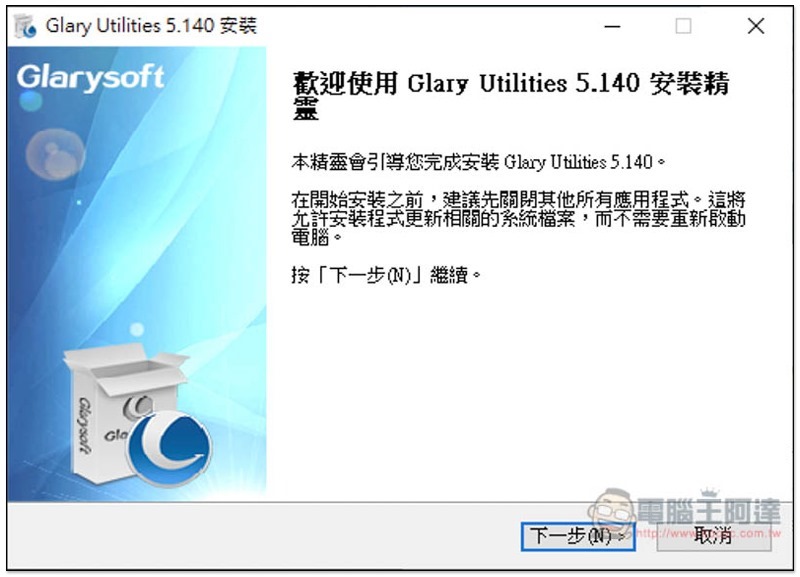The image size is (800, 577).
Task: Click the paragraph starting 在開始安裝之前
Action: [x=518, y=218]
